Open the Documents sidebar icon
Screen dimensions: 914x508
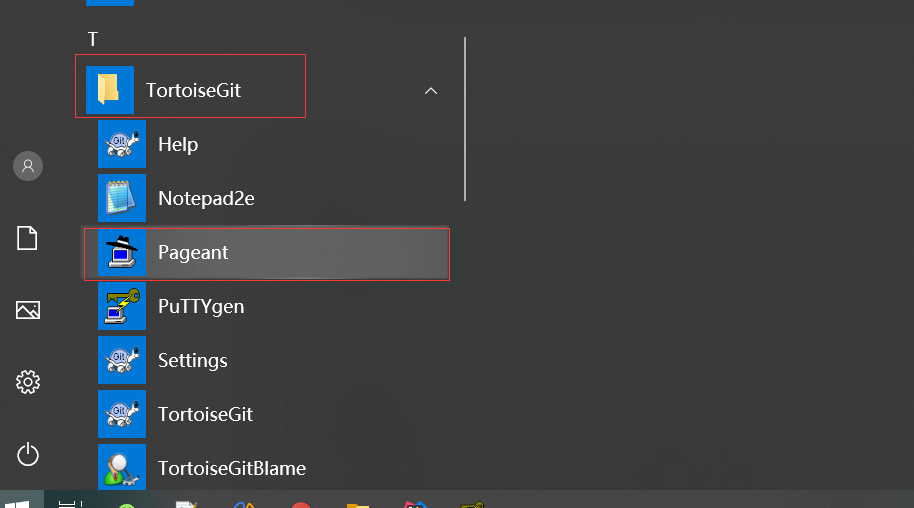coord(28,238)
